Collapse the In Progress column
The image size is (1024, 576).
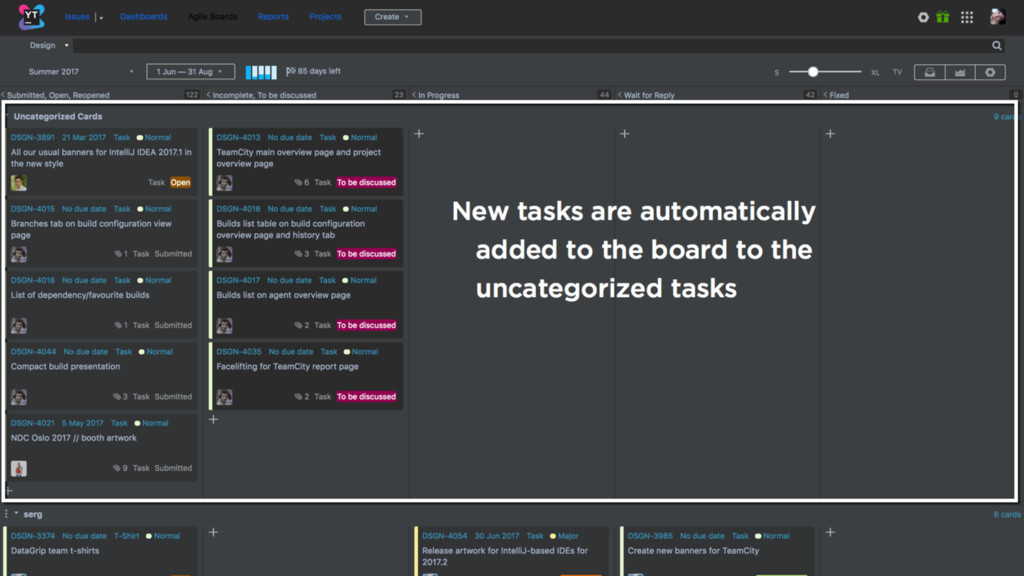click(414, 95)
